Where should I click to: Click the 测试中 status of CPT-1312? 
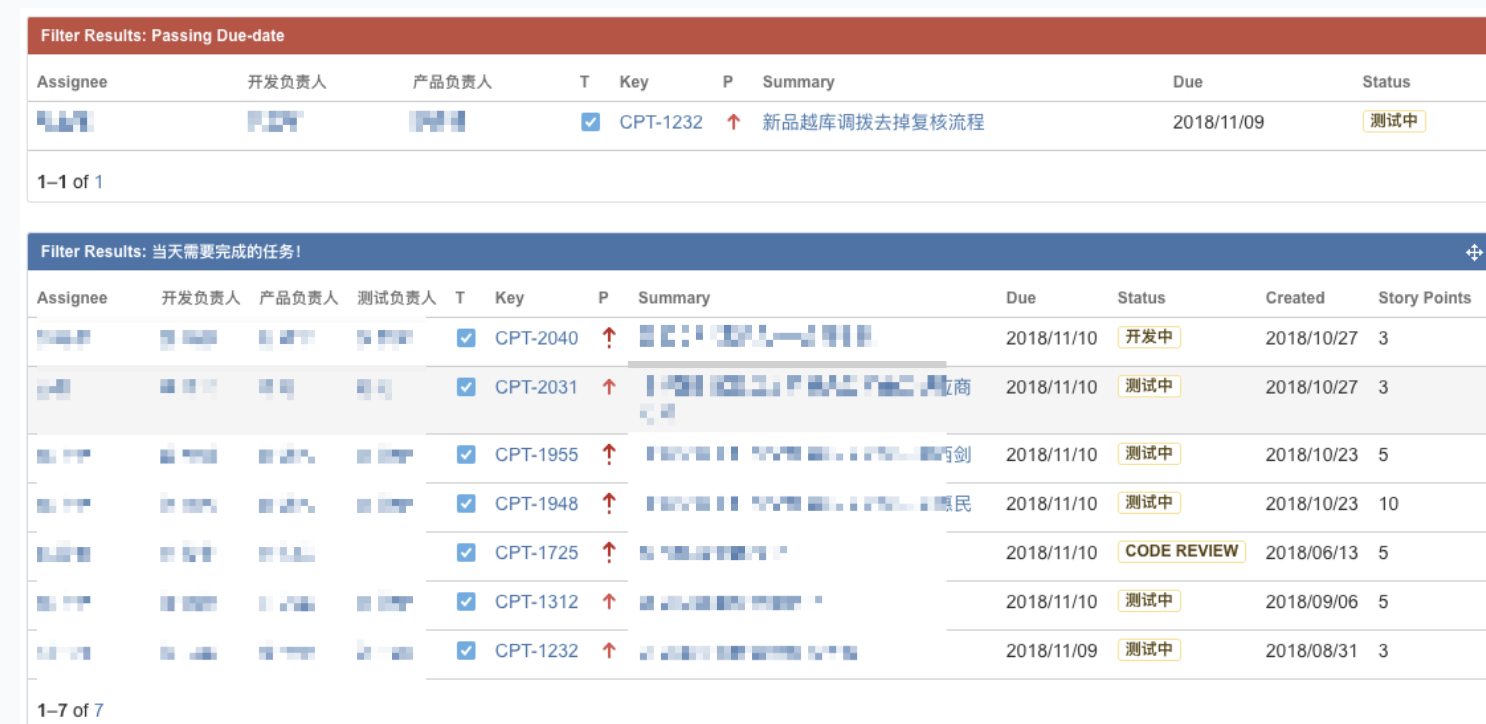click(1149, 600)
